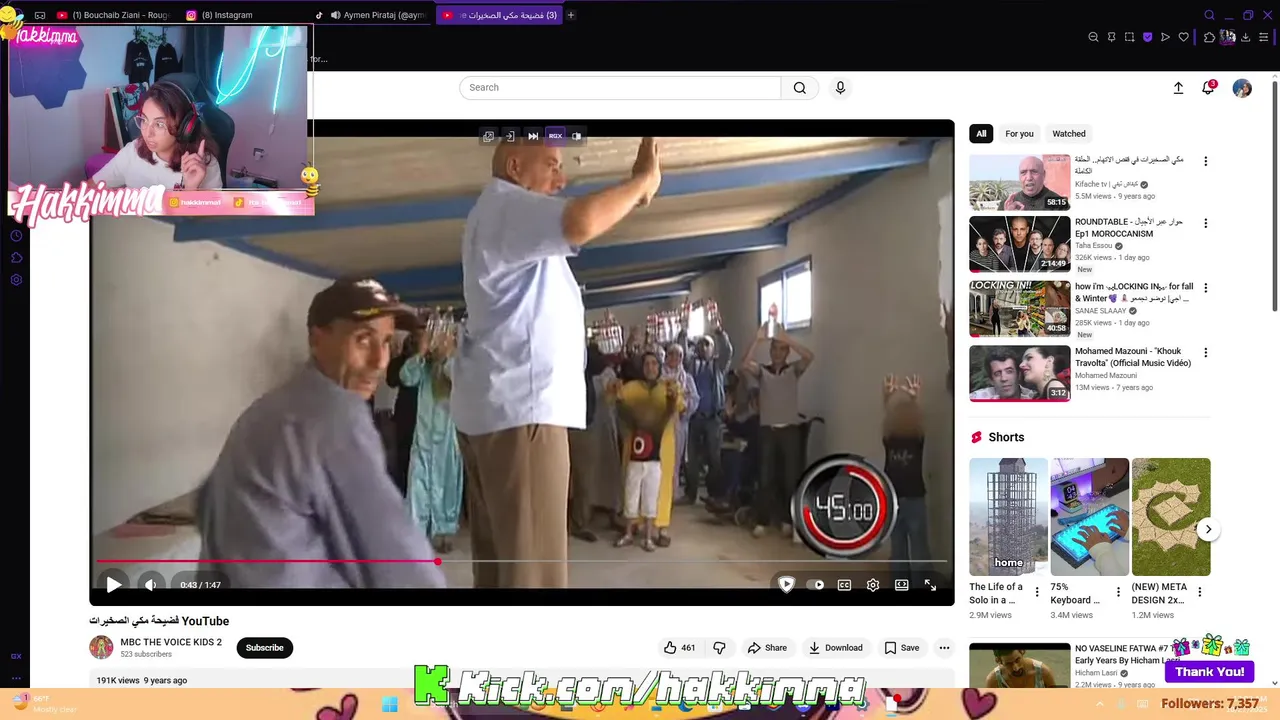Switch to theater mode view
The width and height of the screenshot is (1280, 720).
click(x=901, y=585)
